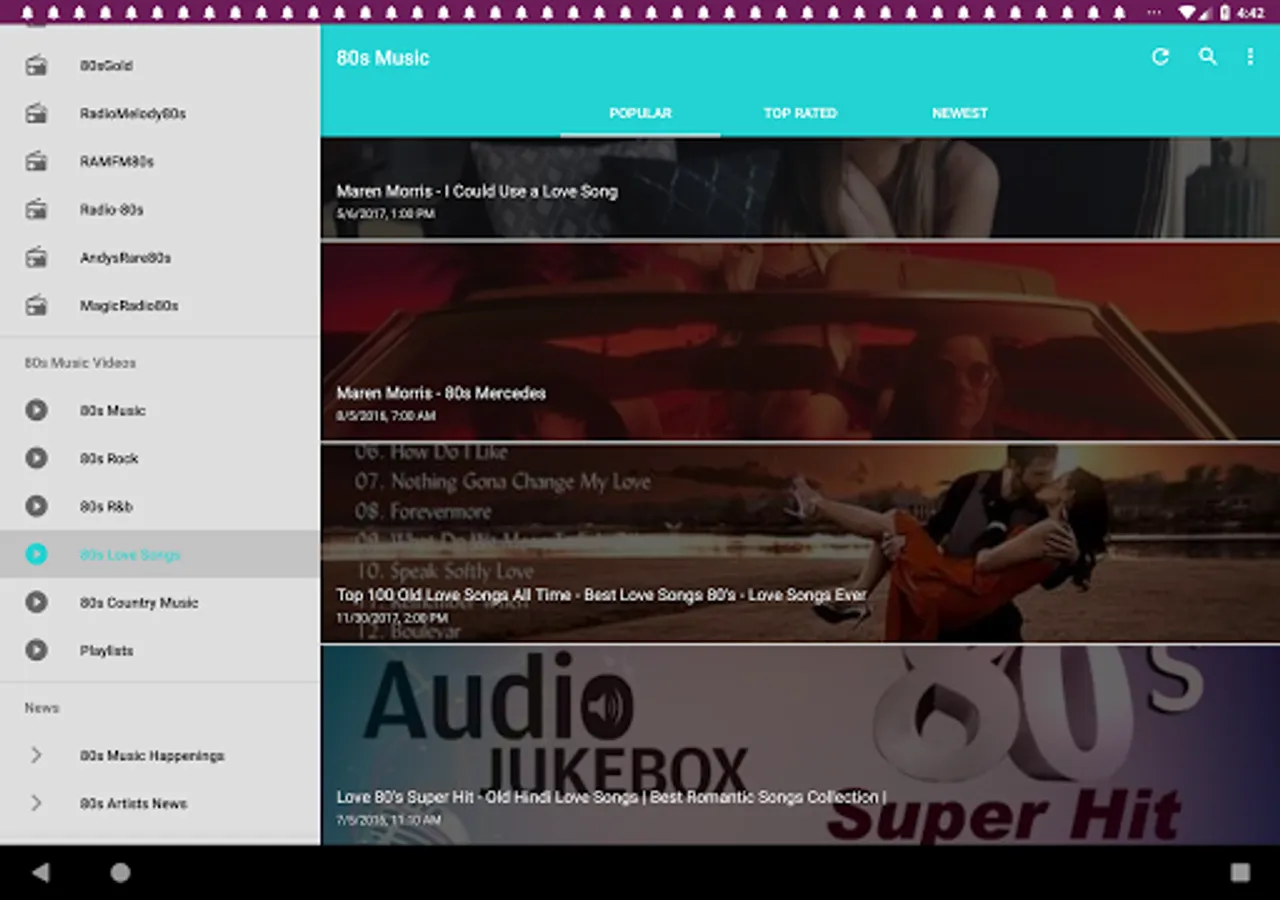Select the AndysRare80s station label
Screen dimensions: 1280x900
coord(125,258)
